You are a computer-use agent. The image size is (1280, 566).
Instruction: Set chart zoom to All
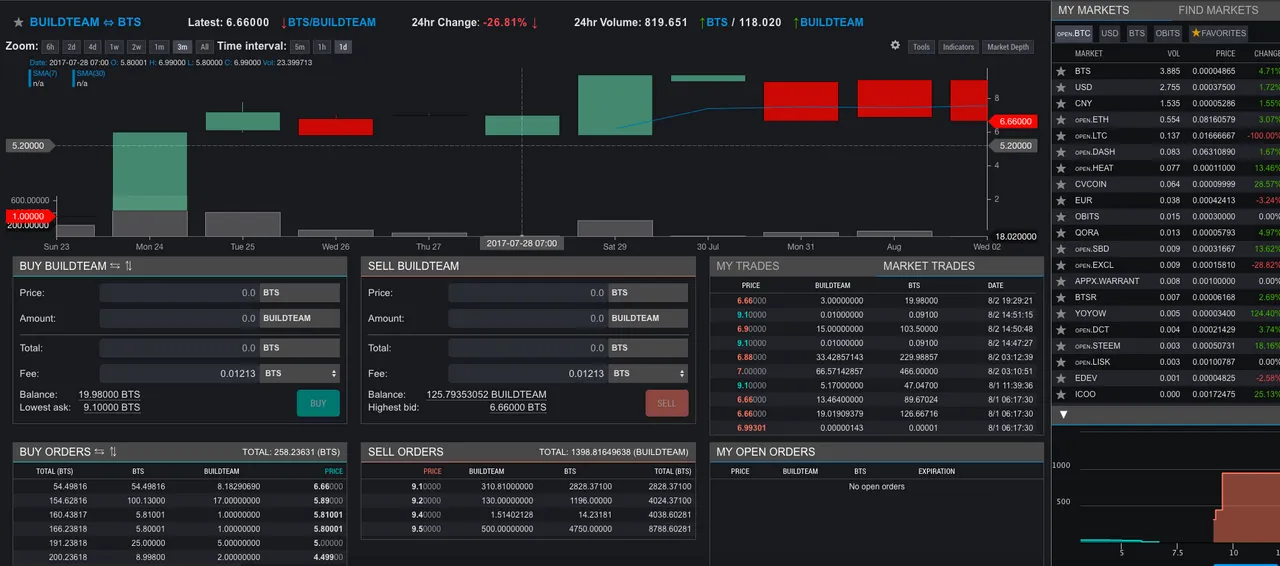click(204, 46)
